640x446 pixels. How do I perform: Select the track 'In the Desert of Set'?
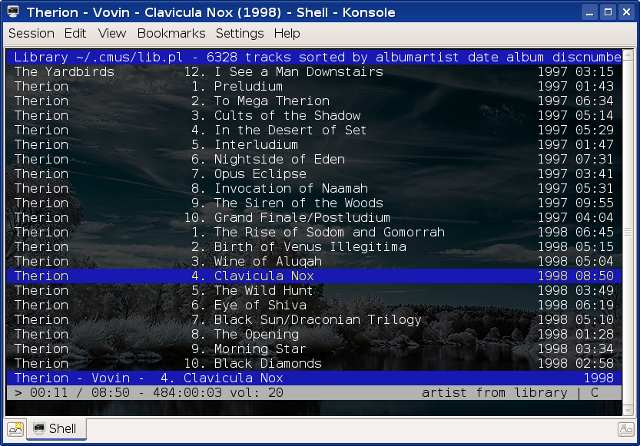coord(314,130)
